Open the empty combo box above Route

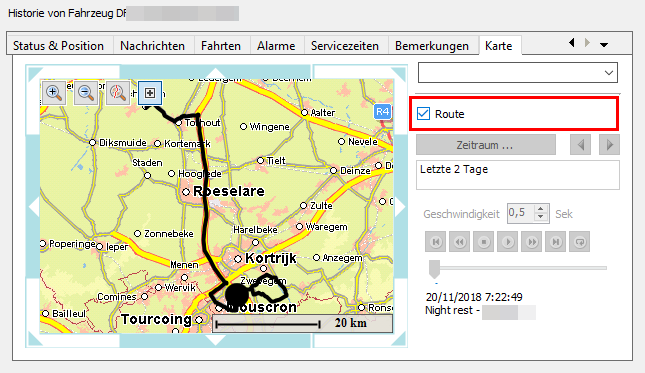tap(518, 73)
